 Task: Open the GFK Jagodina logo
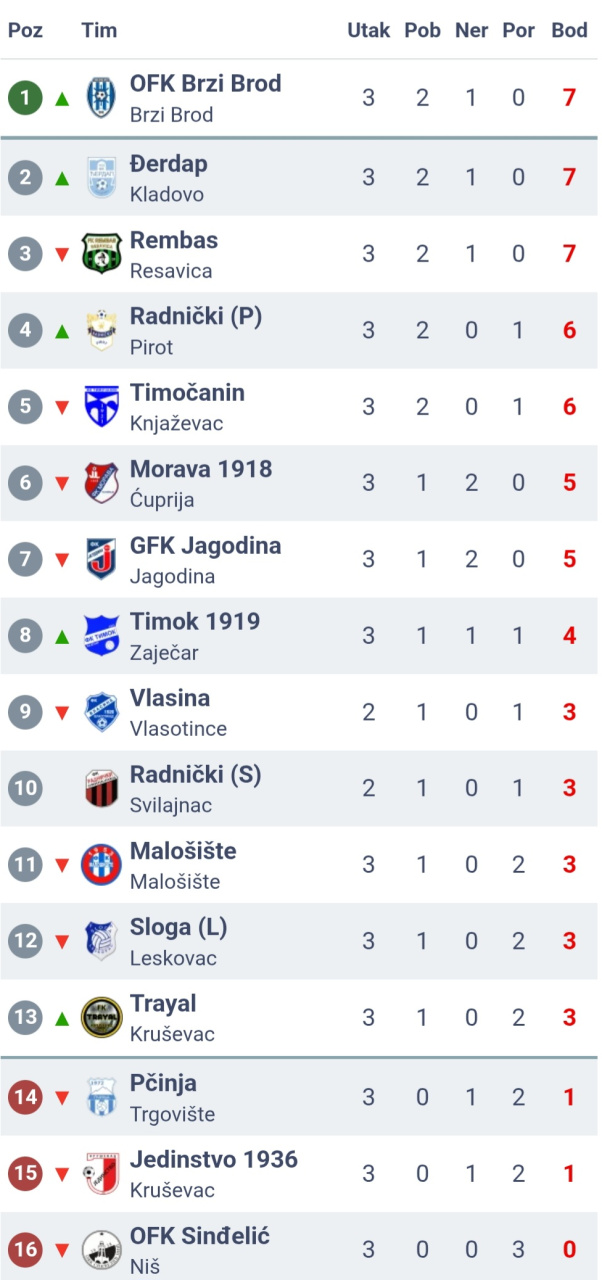pos(101,559)
